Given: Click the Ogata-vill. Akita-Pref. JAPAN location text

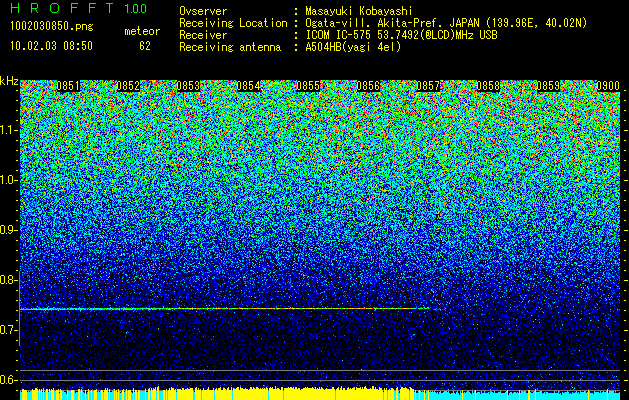Looking at the screenshot, I should point(446,23).
